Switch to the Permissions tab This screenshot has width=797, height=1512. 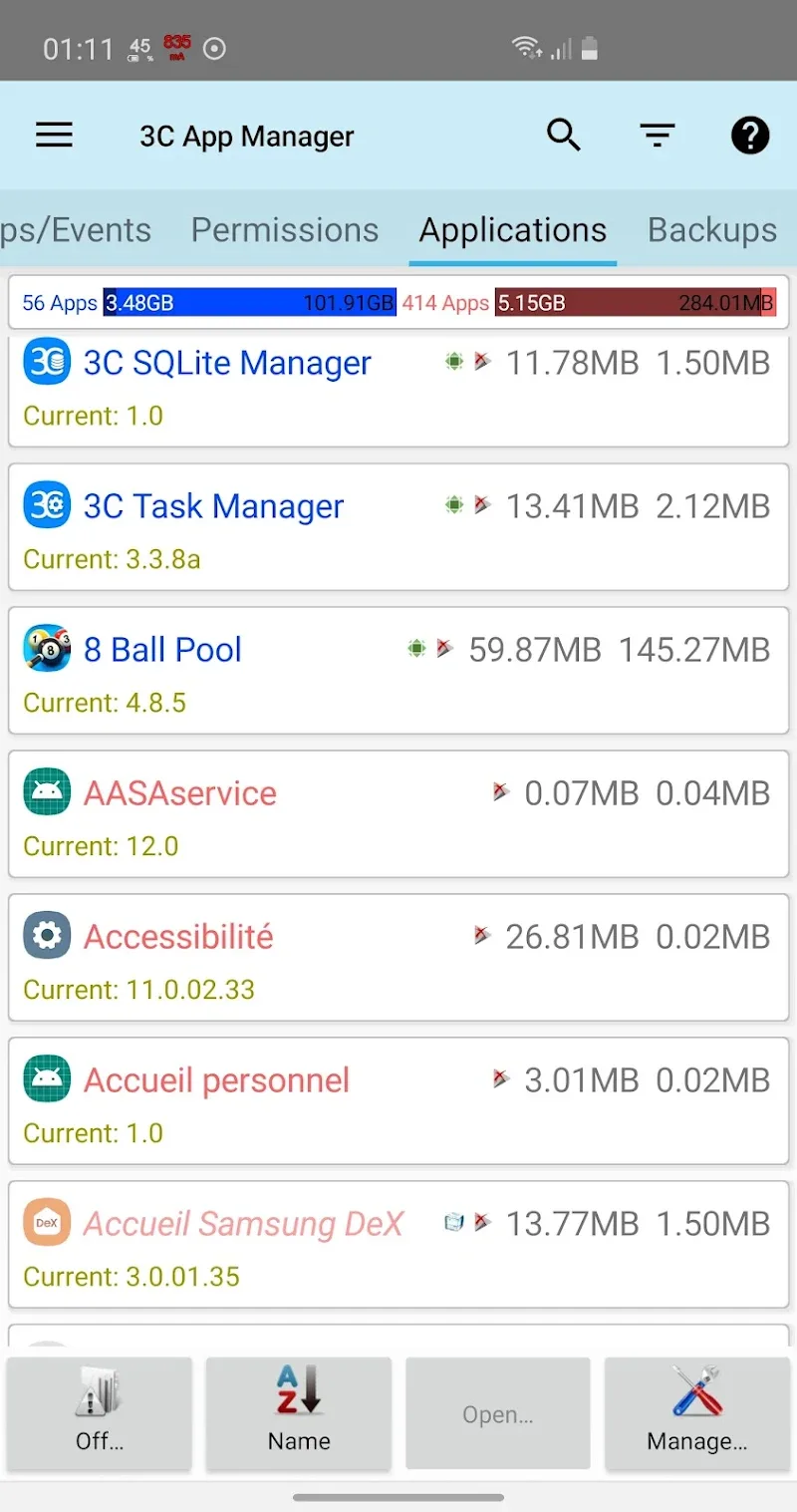click(x=285, y=230)
